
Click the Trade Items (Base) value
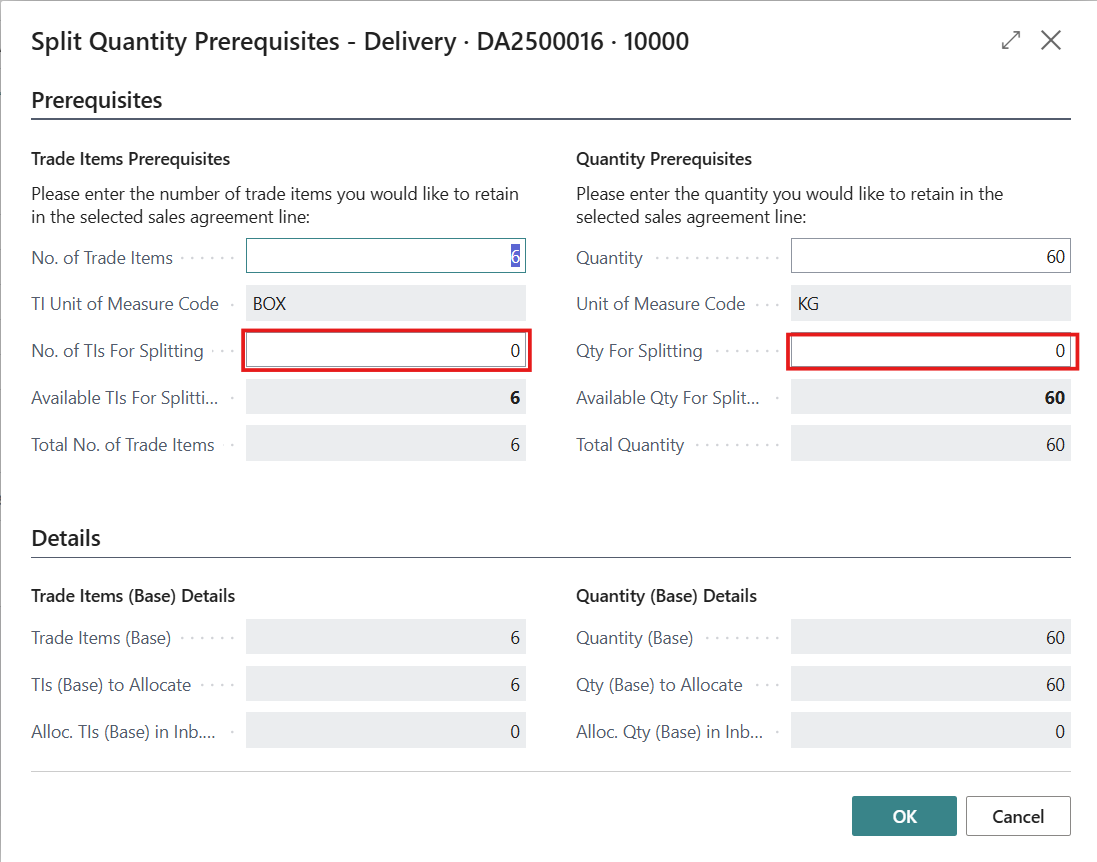pos(385,638)
